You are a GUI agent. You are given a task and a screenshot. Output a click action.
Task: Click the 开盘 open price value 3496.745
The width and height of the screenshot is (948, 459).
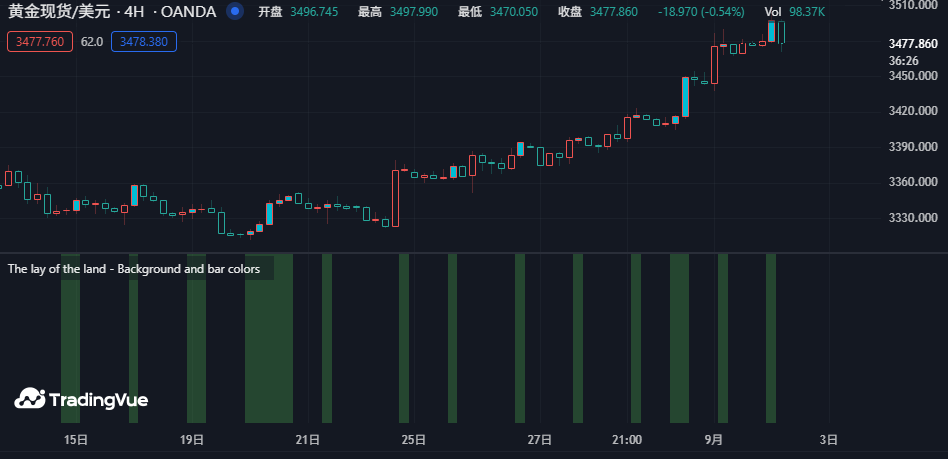tap(313, 12)
